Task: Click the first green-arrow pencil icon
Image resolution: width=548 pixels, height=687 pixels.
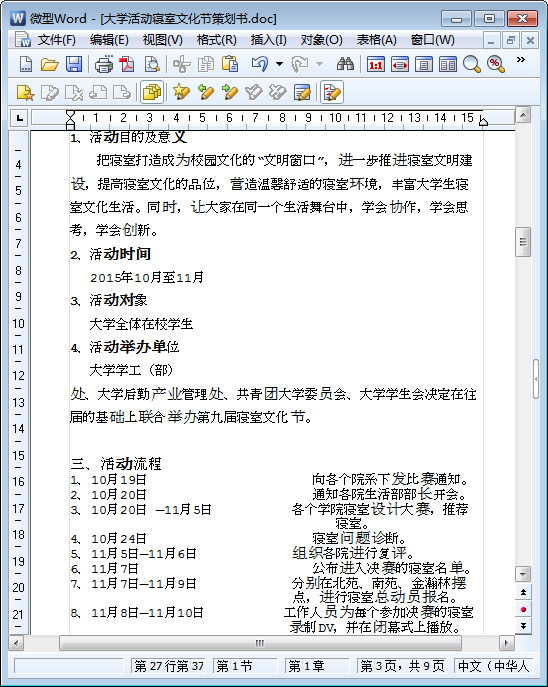Action: click(x=206, y=92)
